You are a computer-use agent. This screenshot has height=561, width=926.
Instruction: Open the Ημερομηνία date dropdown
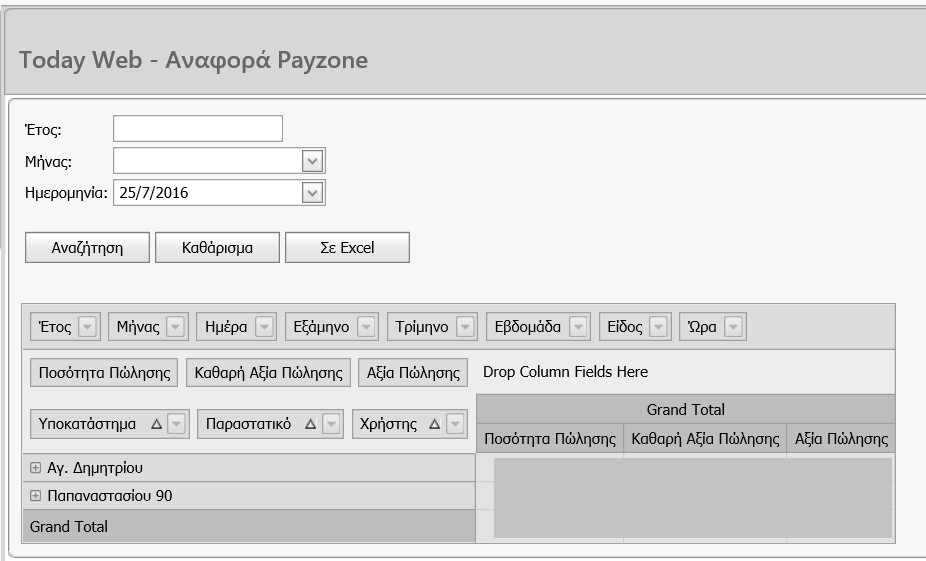[312, 193]
